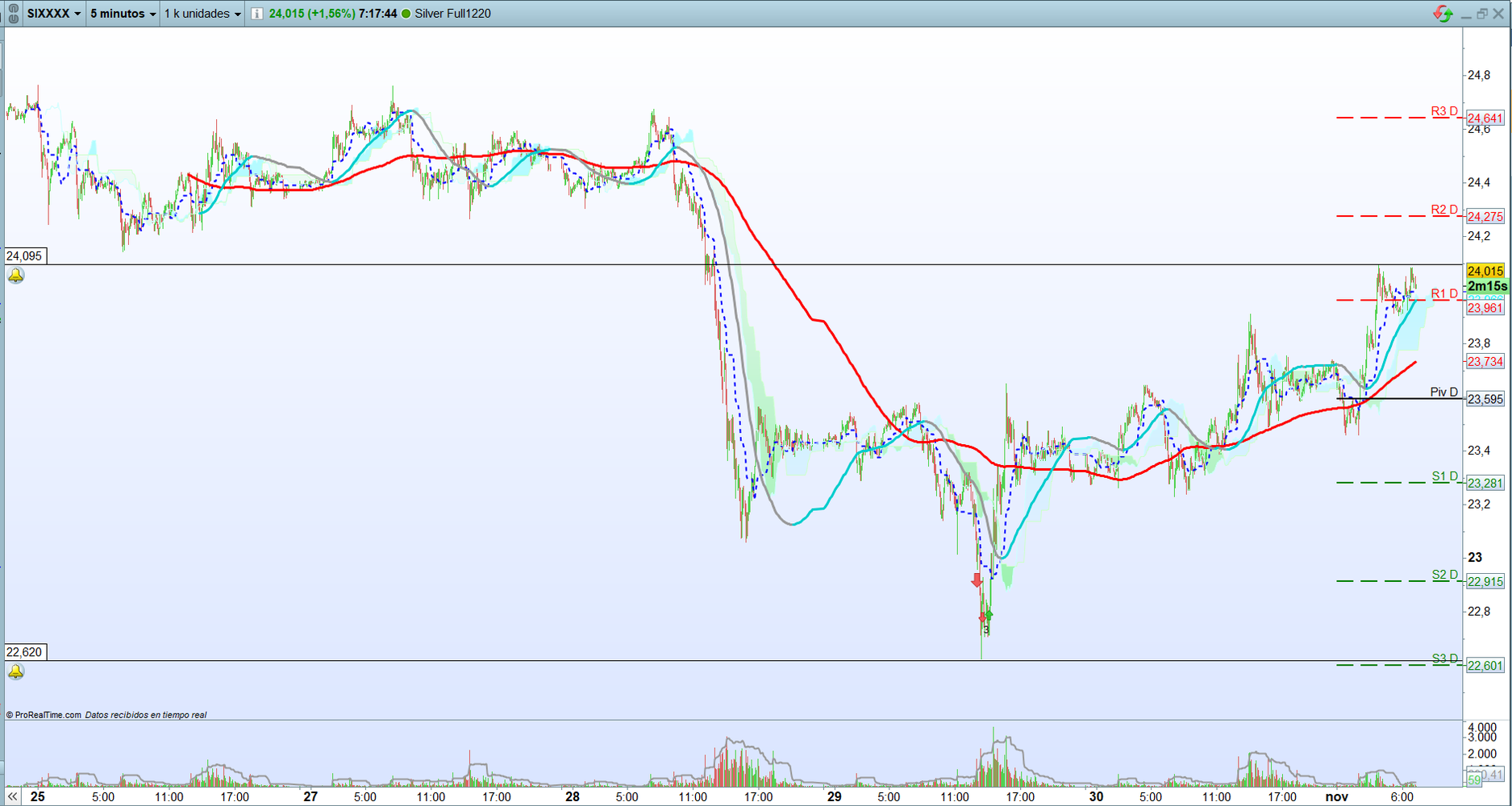Open the 5 minutos timeframe dropdown
The width and height of the screenshot is (1512, 806).
pyautogui.click(x=123, y=14)
